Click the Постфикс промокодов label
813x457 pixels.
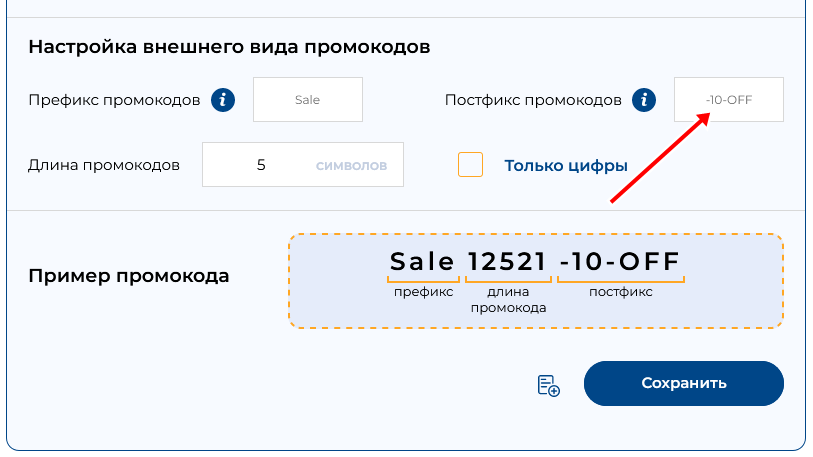point(533,100)
